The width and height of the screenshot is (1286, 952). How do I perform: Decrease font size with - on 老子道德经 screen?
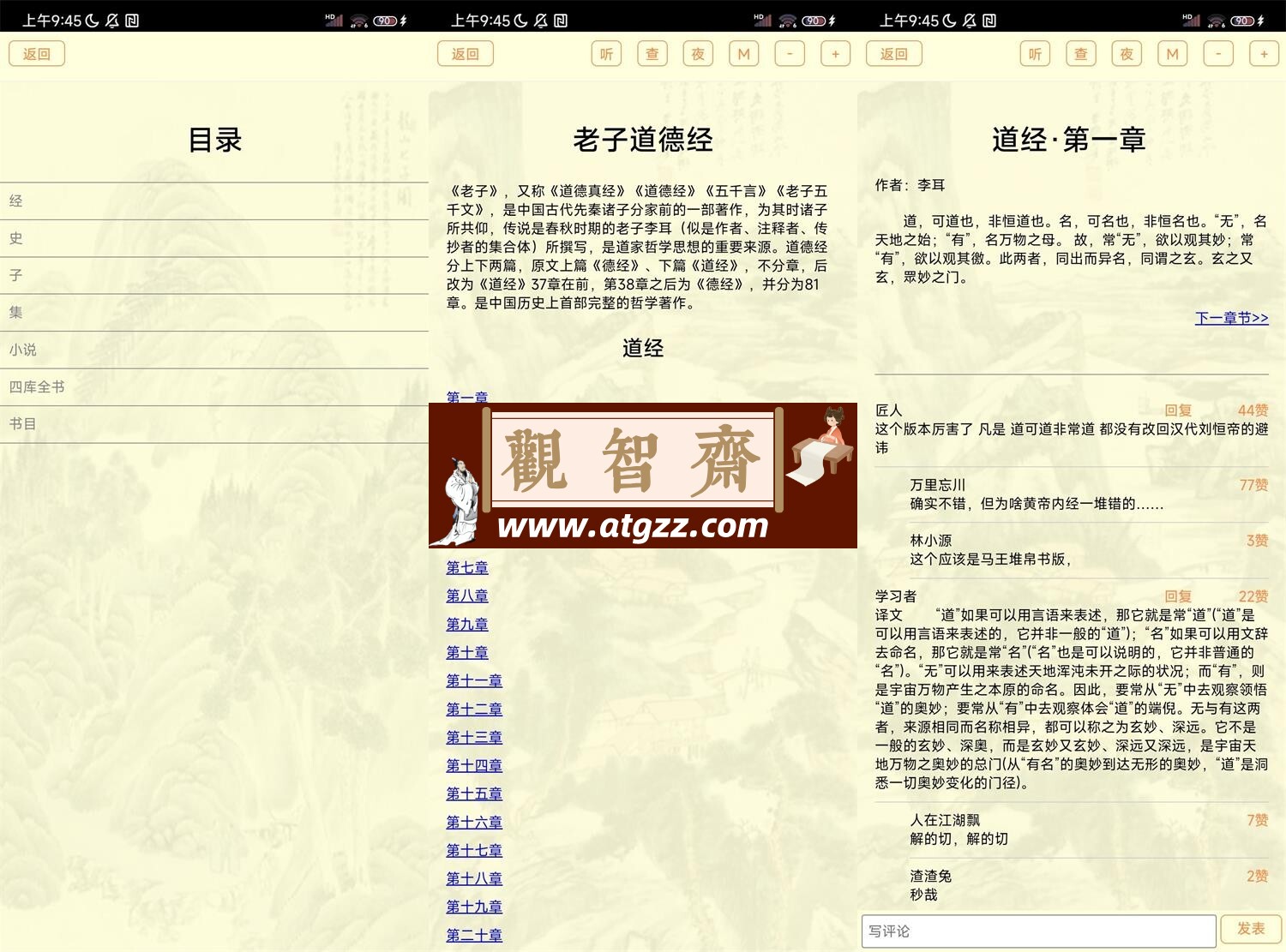pos(790,54)
